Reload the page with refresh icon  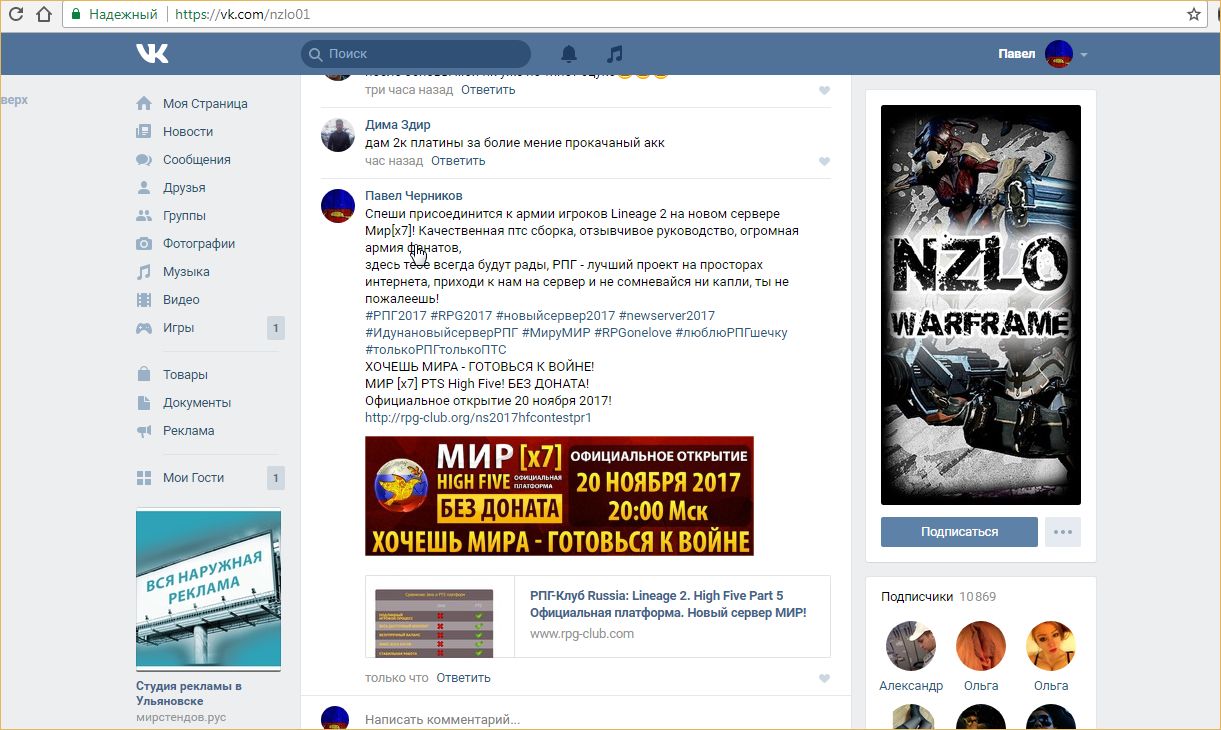44,14
